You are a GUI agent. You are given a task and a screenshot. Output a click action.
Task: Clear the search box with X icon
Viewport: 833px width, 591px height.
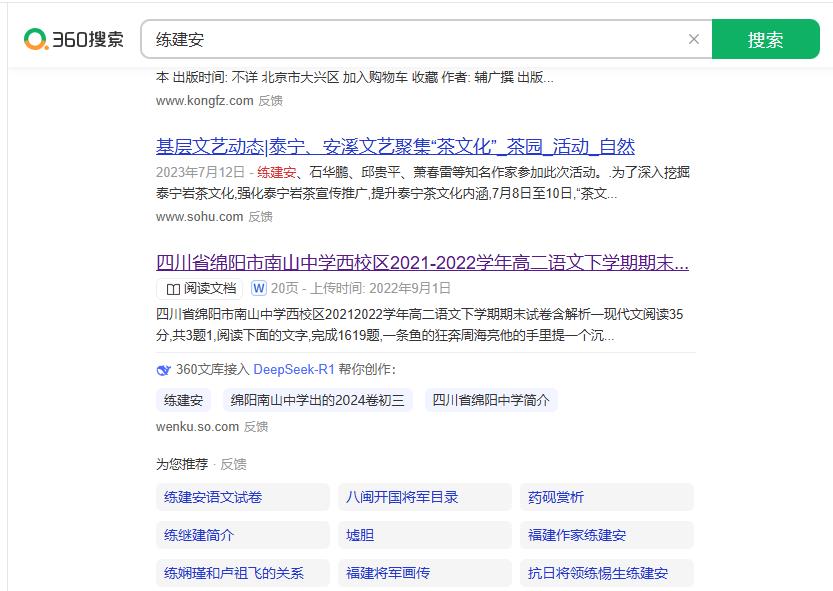693,39
